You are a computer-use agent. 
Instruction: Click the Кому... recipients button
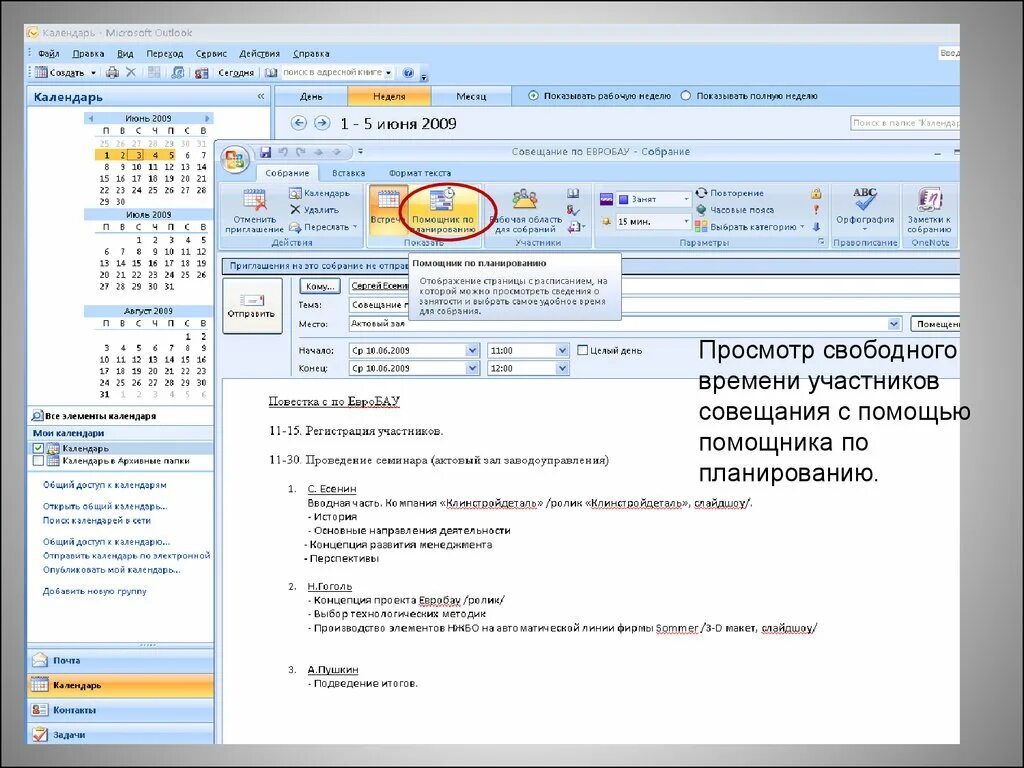(x=320, y=286)
